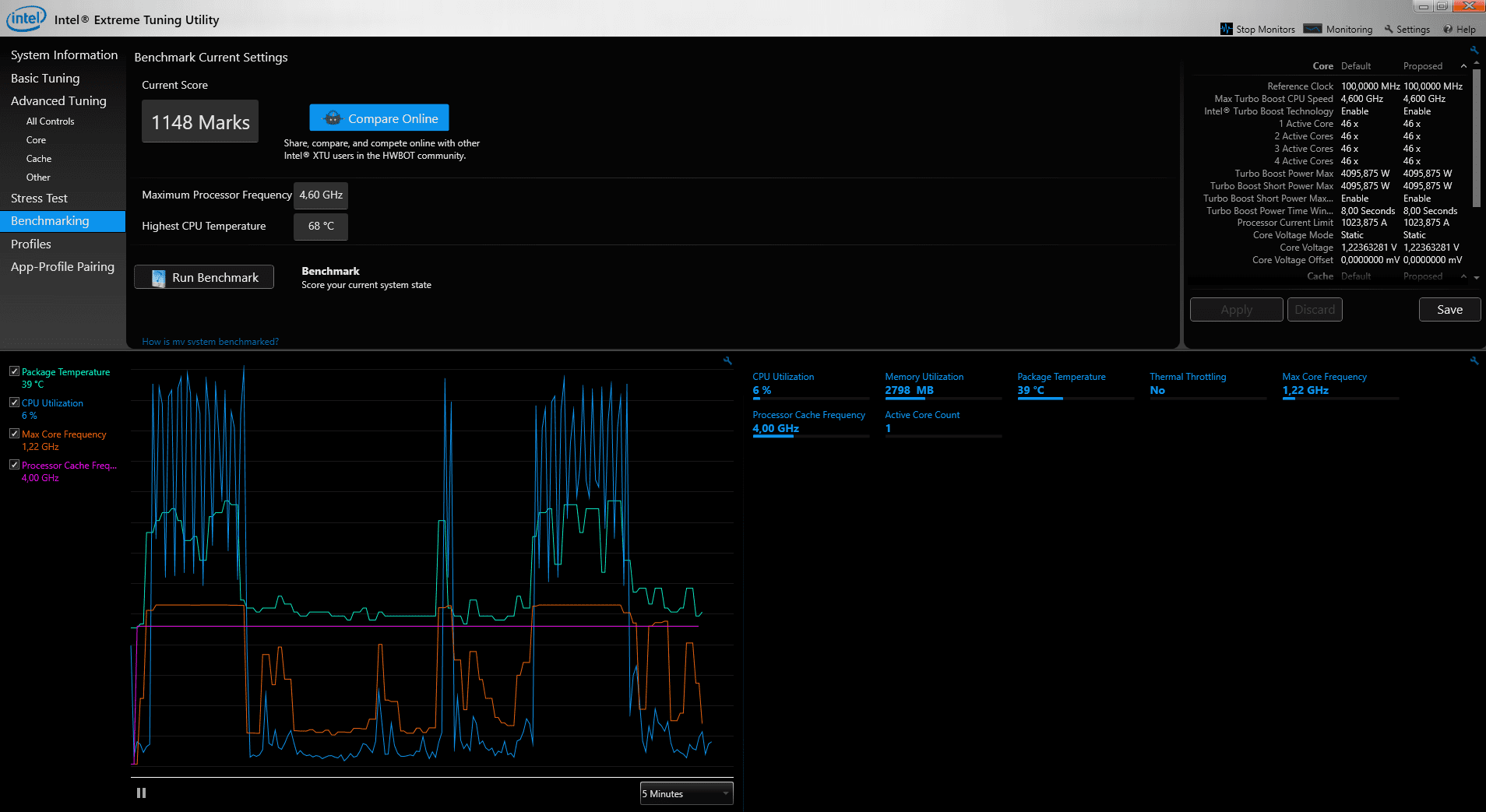Viewport: 1486px width, 812px height.
Task: Select Cache under Advanced Tuning
Action: coord(39,159)
